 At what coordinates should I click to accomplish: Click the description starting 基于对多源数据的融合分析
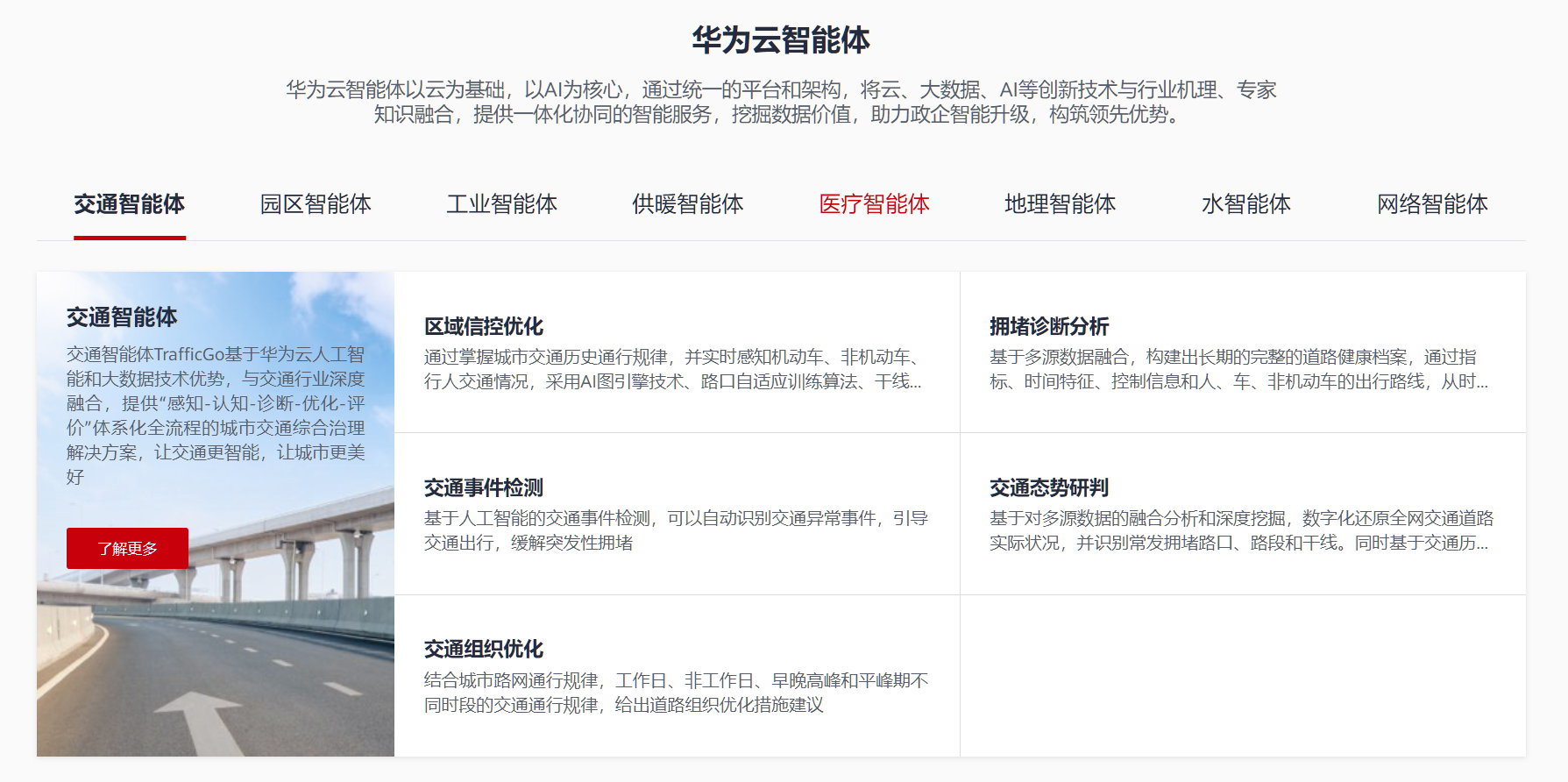pyautogui.click(x=1241, y=530)
